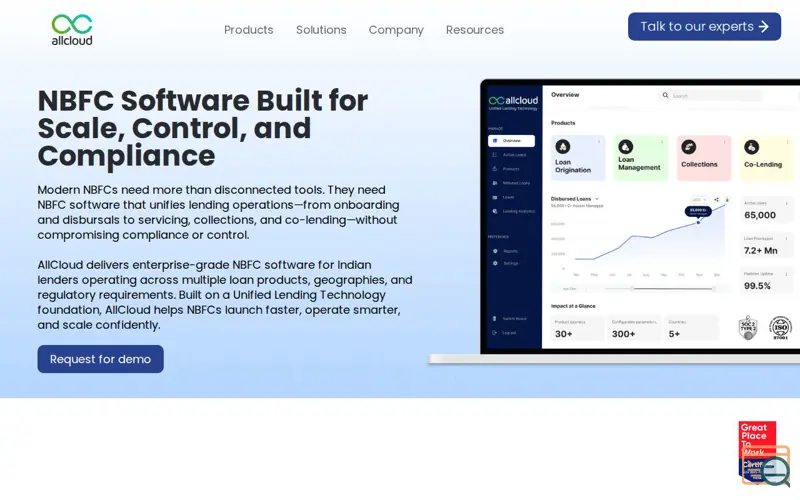
Task: Click the 99.5% uptime value
Action: point(757,286)
